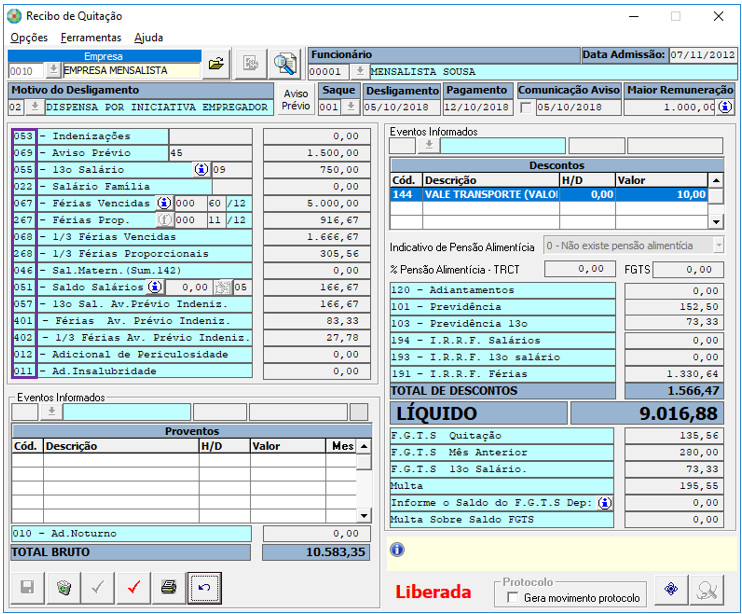Open Proventos Eventos Informados lookup arrow

[52, 412]
